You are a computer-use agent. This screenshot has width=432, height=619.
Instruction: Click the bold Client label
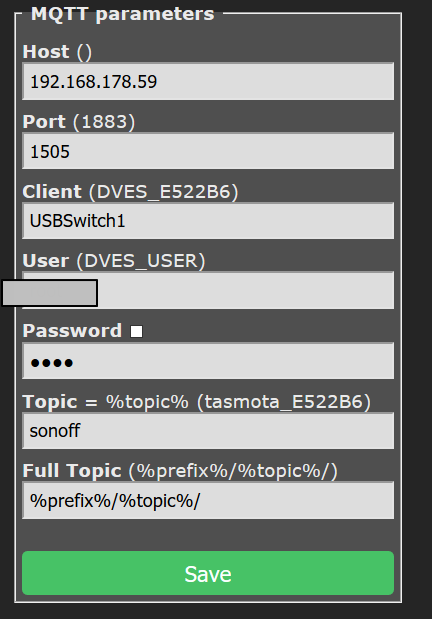(52, 191)
